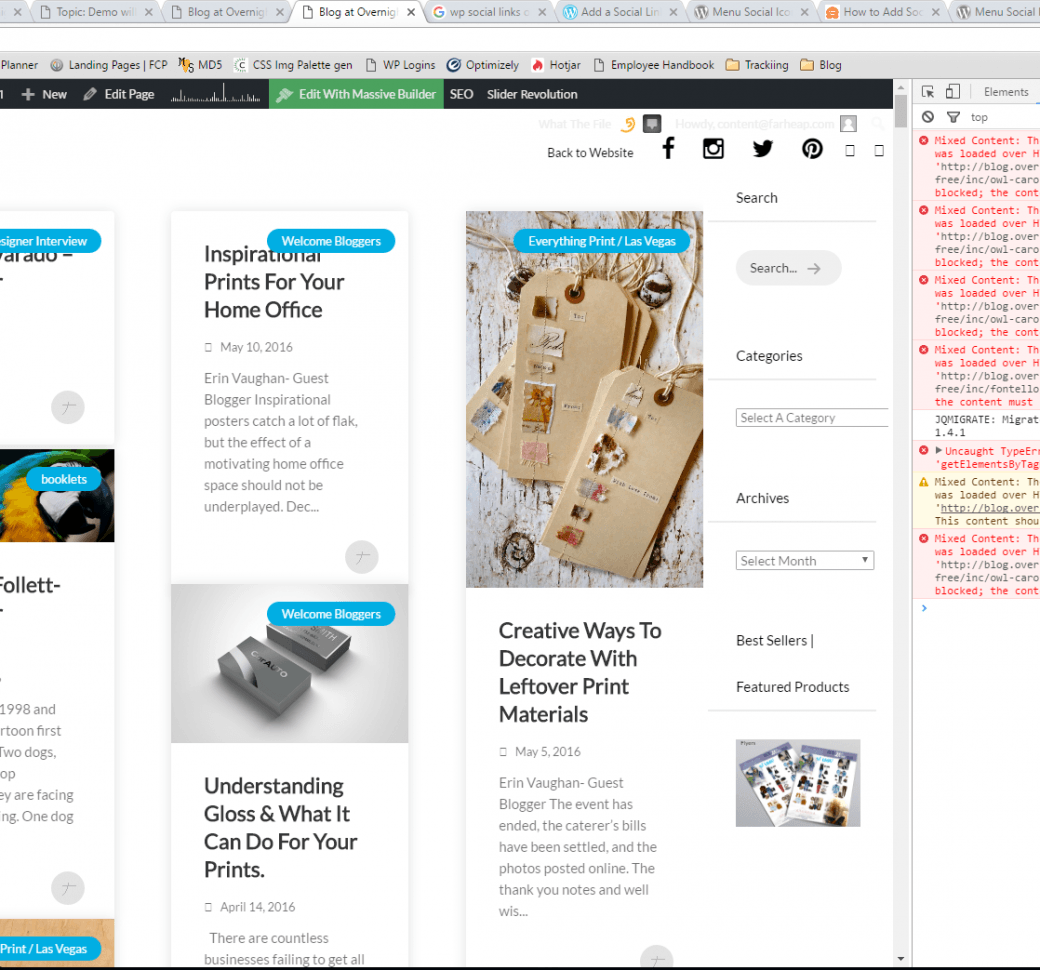The image size is (1040, 970).
Task: Open the Instagram social link
Action: 713,149
